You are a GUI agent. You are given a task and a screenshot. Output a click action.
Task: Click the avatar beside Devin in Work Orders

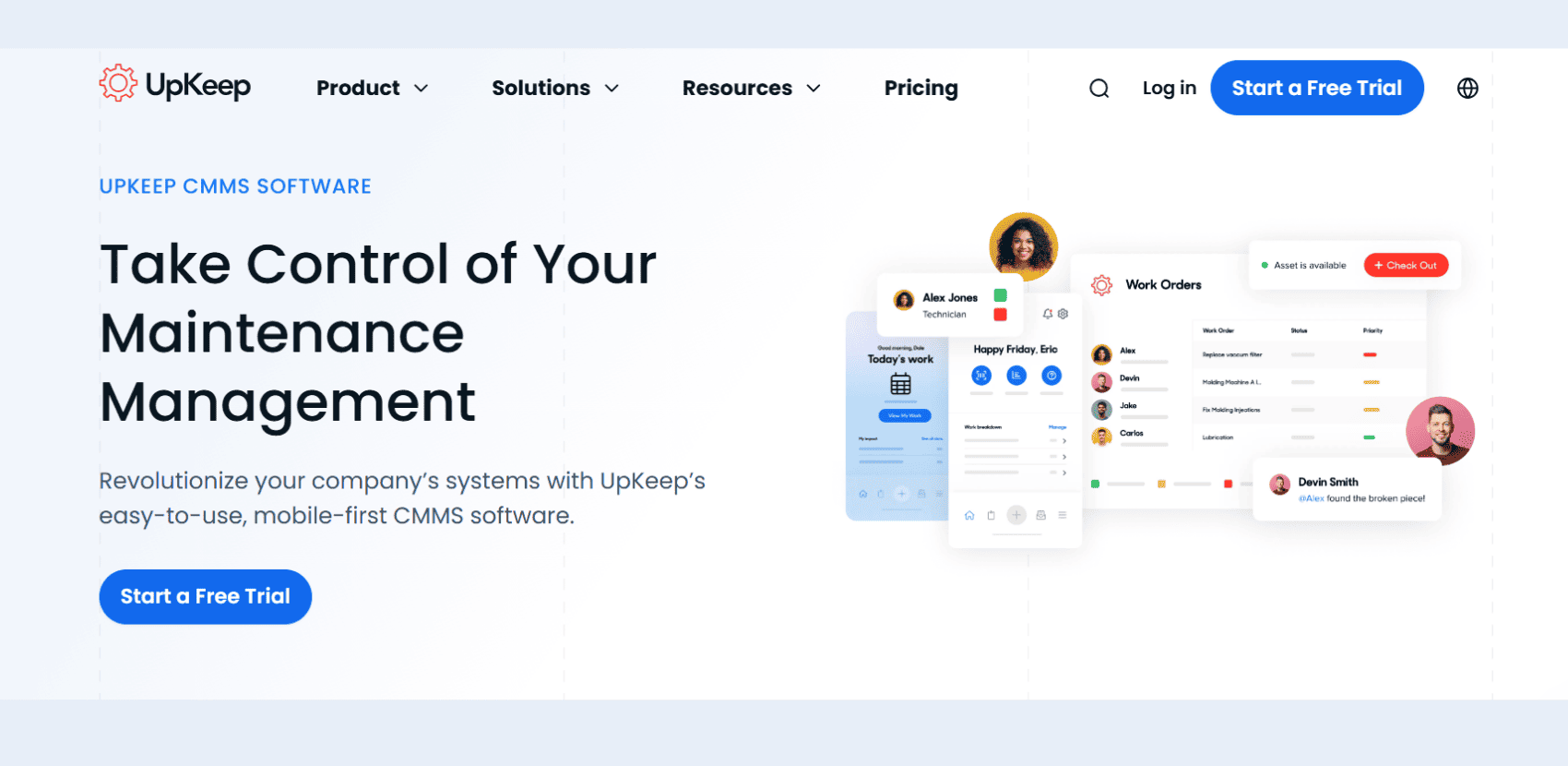[x=1101, y=382]
